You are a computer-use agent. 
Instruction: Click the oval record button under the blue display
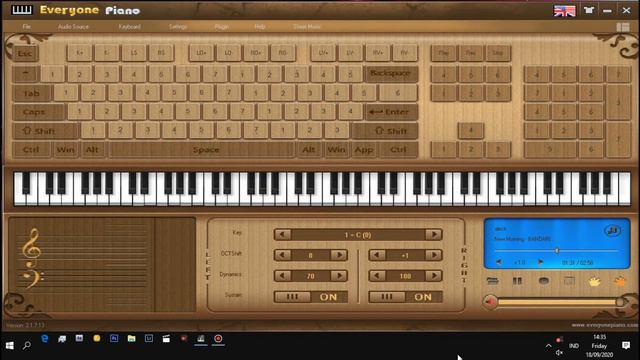pos(543,281)
